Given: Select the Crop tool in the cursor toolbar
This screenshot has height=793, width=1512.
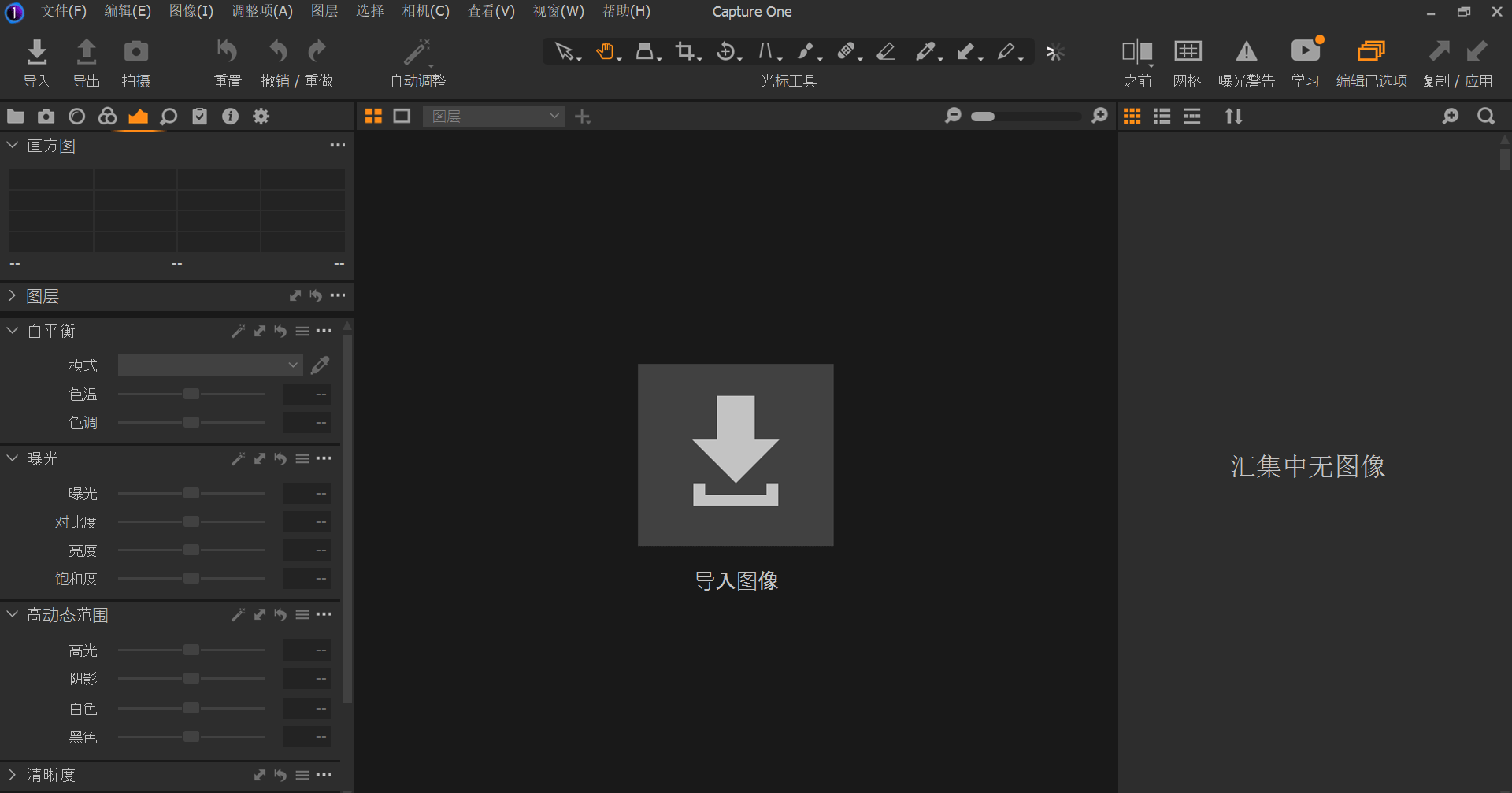Looking at the screenshot, I should coord(684,50).
